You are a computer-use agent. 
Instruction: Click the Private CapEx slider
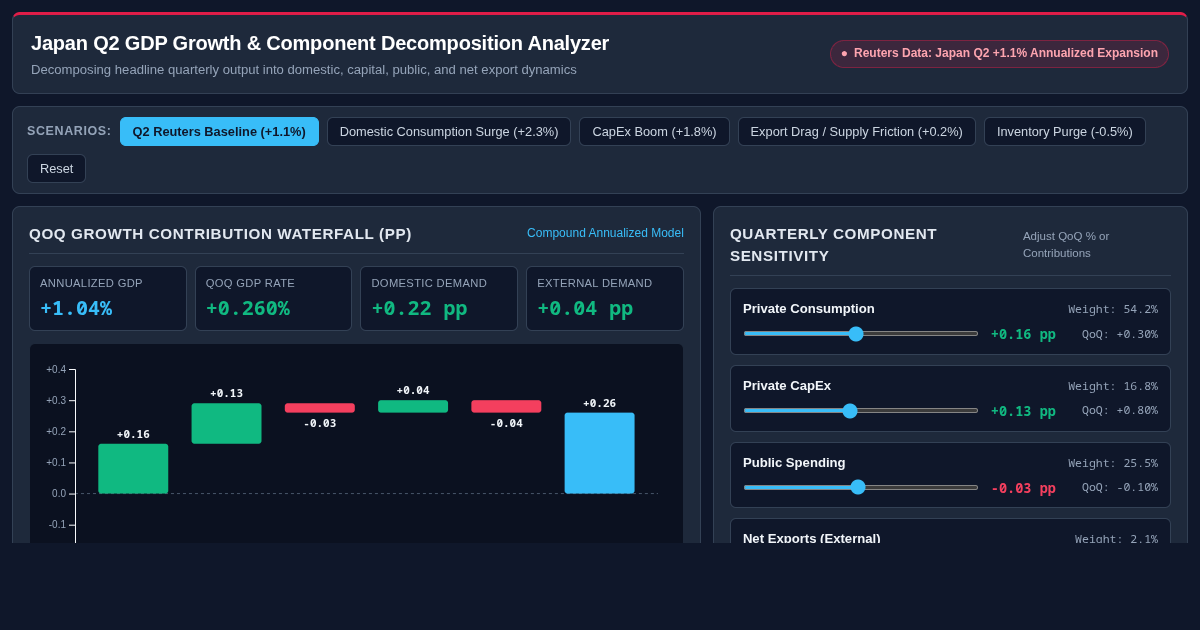coord(860,410)
